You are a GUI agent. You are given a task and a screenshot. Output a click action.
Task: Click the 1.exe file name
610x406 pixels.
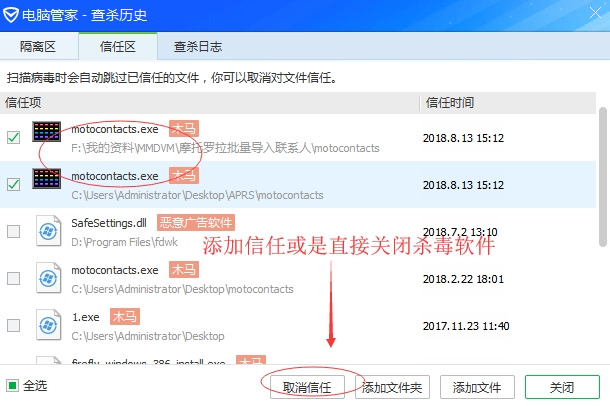(86, 317)
